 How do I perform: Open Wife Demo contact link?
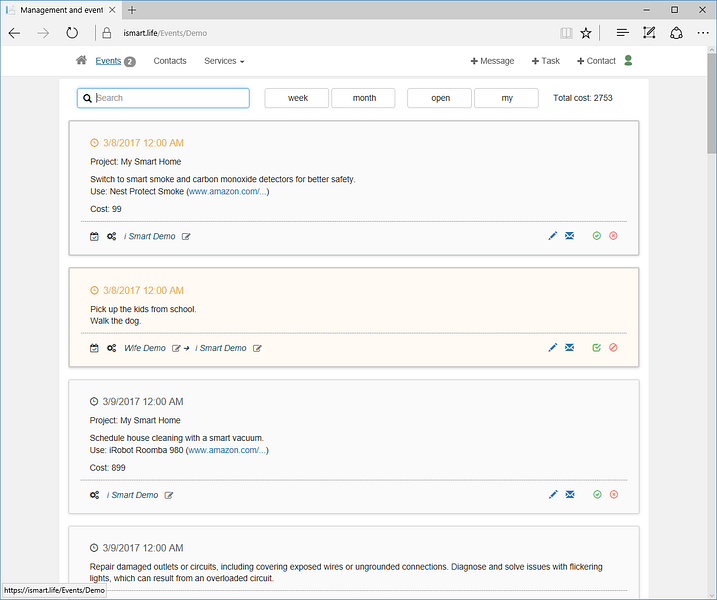(145, 348)
